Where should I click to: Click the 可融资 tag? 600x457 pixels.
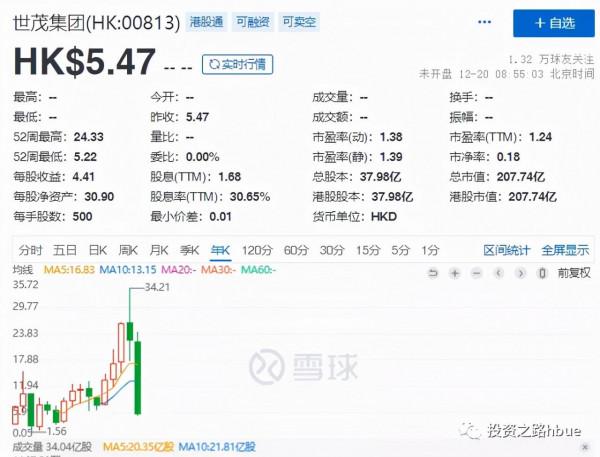[x=253, y=22]
